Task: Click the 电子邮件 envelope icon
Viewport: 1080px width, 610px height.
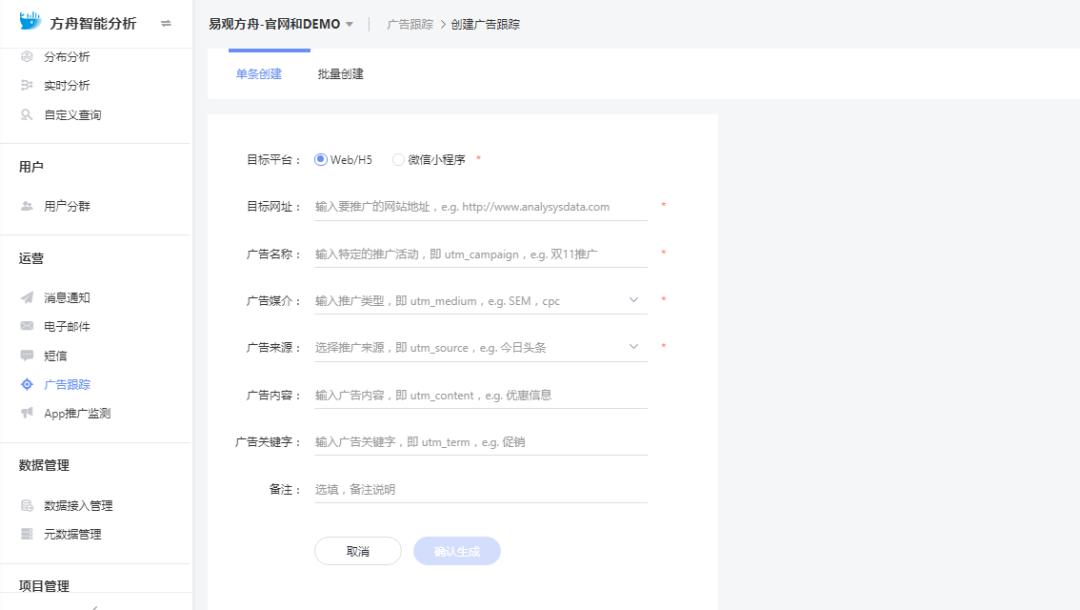Action: [x=27, y=326]
